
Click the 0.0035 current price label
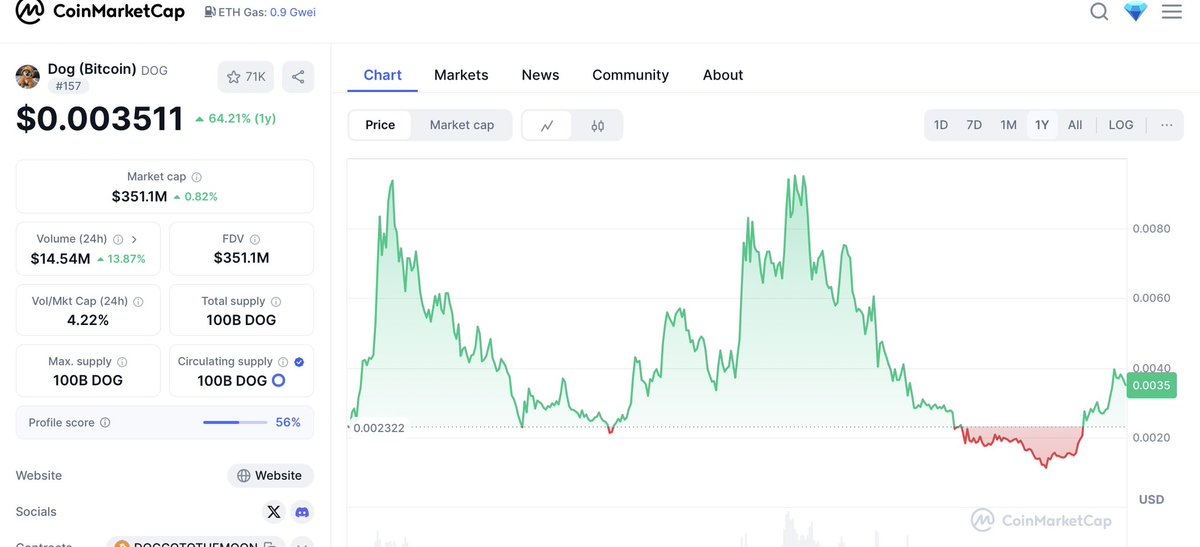coord(1150,385)
